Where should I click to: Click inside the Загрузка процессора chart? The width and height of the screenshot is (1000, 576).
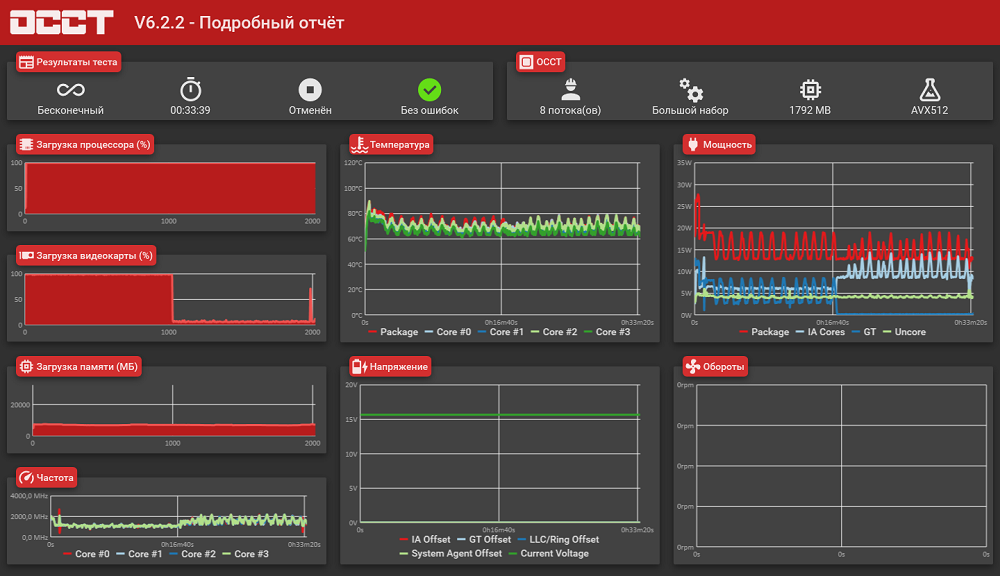(x=170, y=188)
